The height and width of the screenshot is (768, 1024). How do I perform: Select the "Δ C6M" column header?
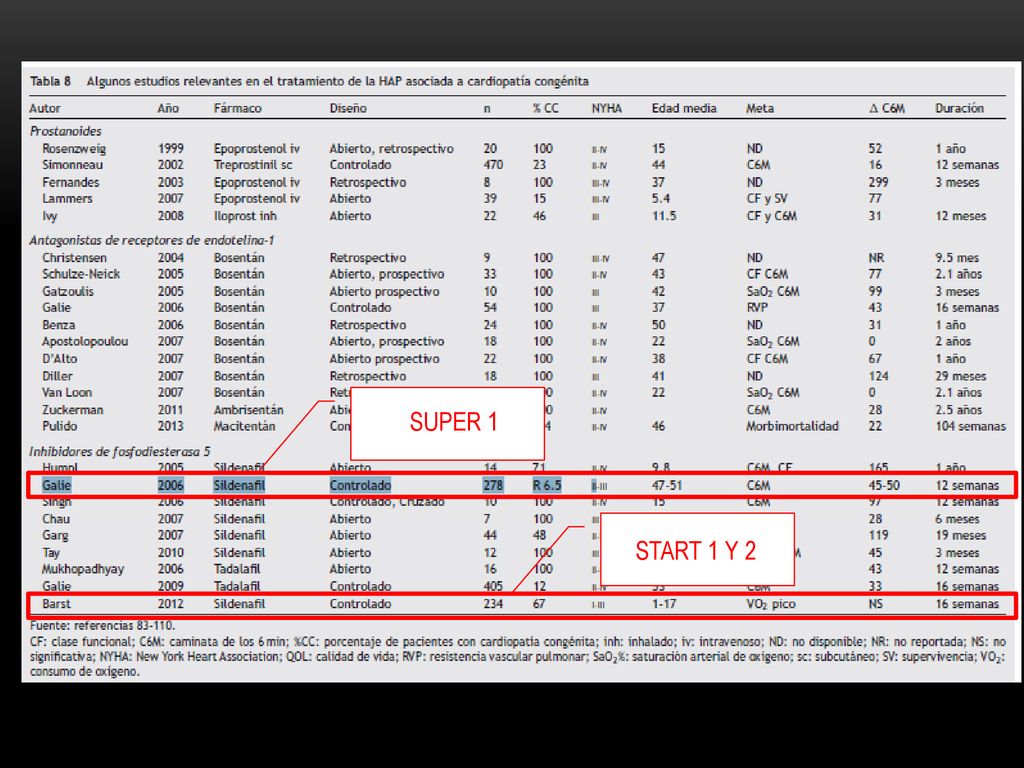(x=887, y=108)
